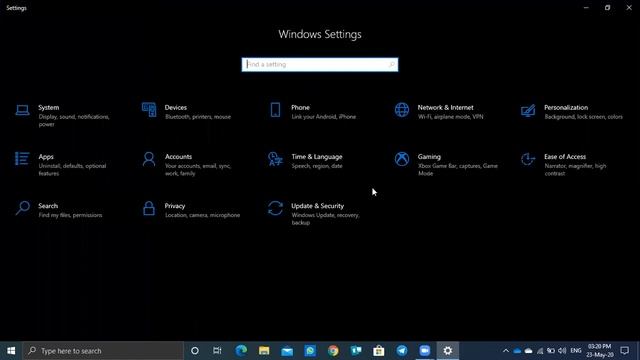Open the Gaming category label
640x360 pixels.
click(429, 157)
